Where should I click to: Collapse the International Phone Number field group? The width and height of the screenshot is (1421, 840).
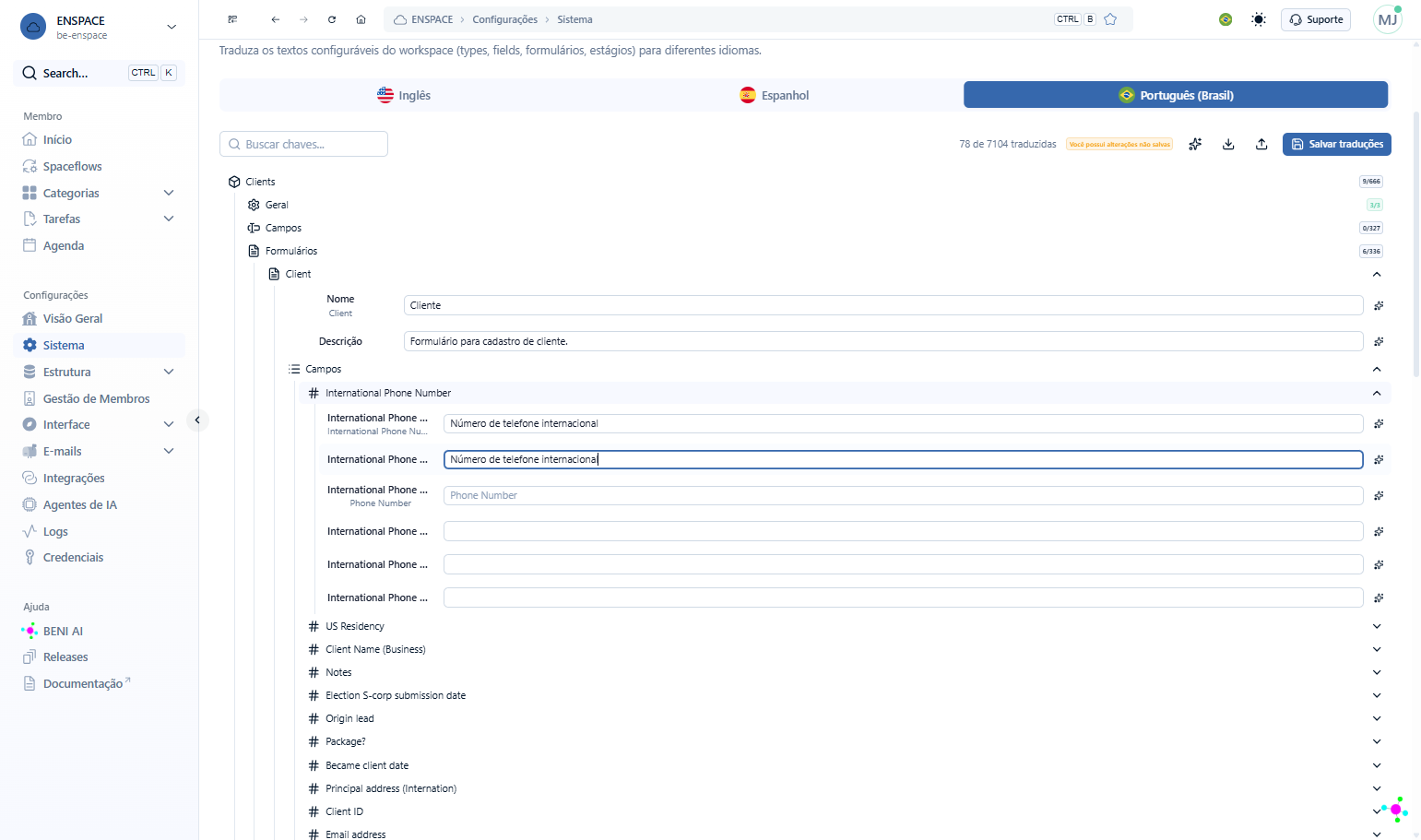tap(1377, 393)
